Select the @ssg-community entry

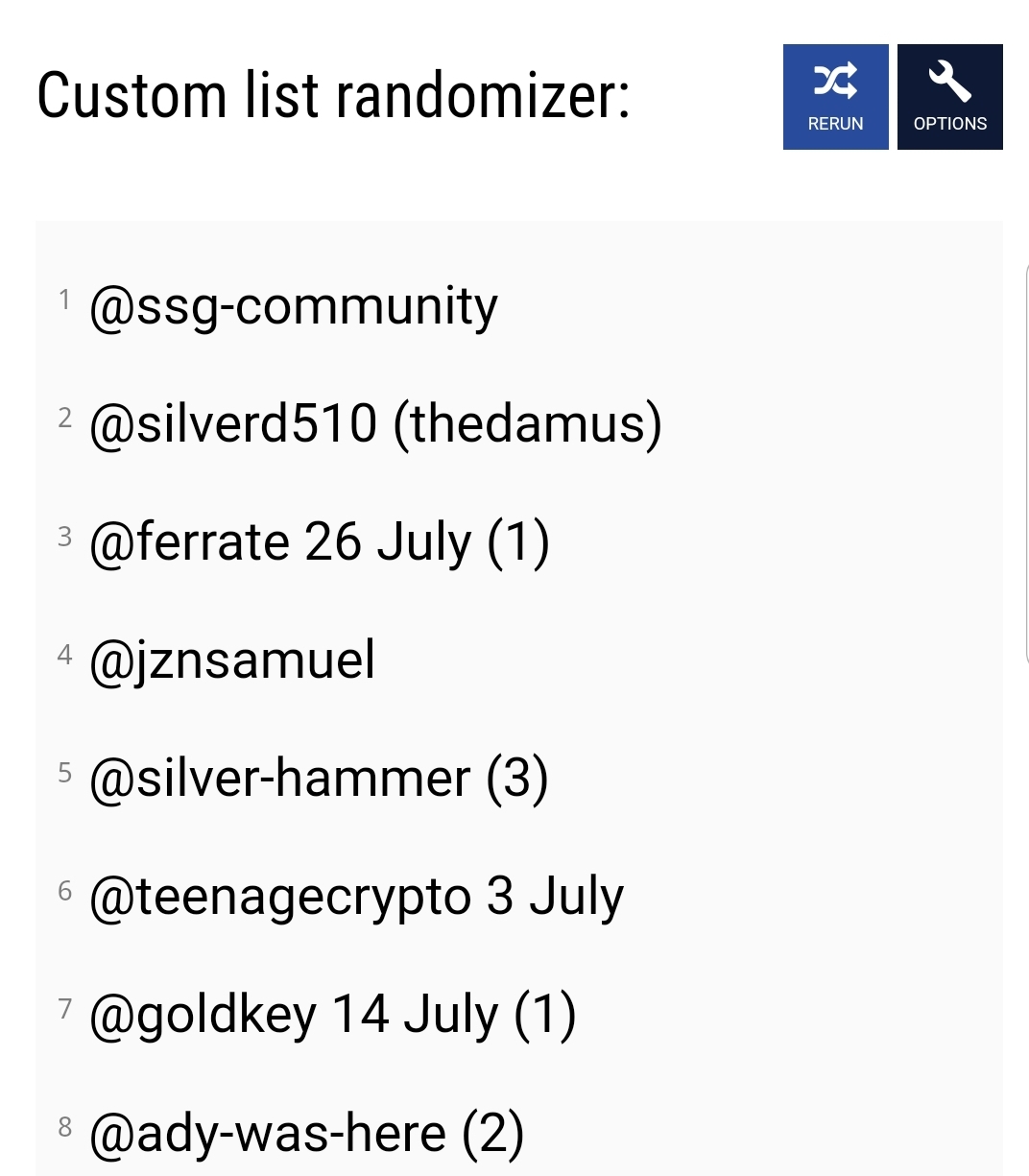[293, 308]
